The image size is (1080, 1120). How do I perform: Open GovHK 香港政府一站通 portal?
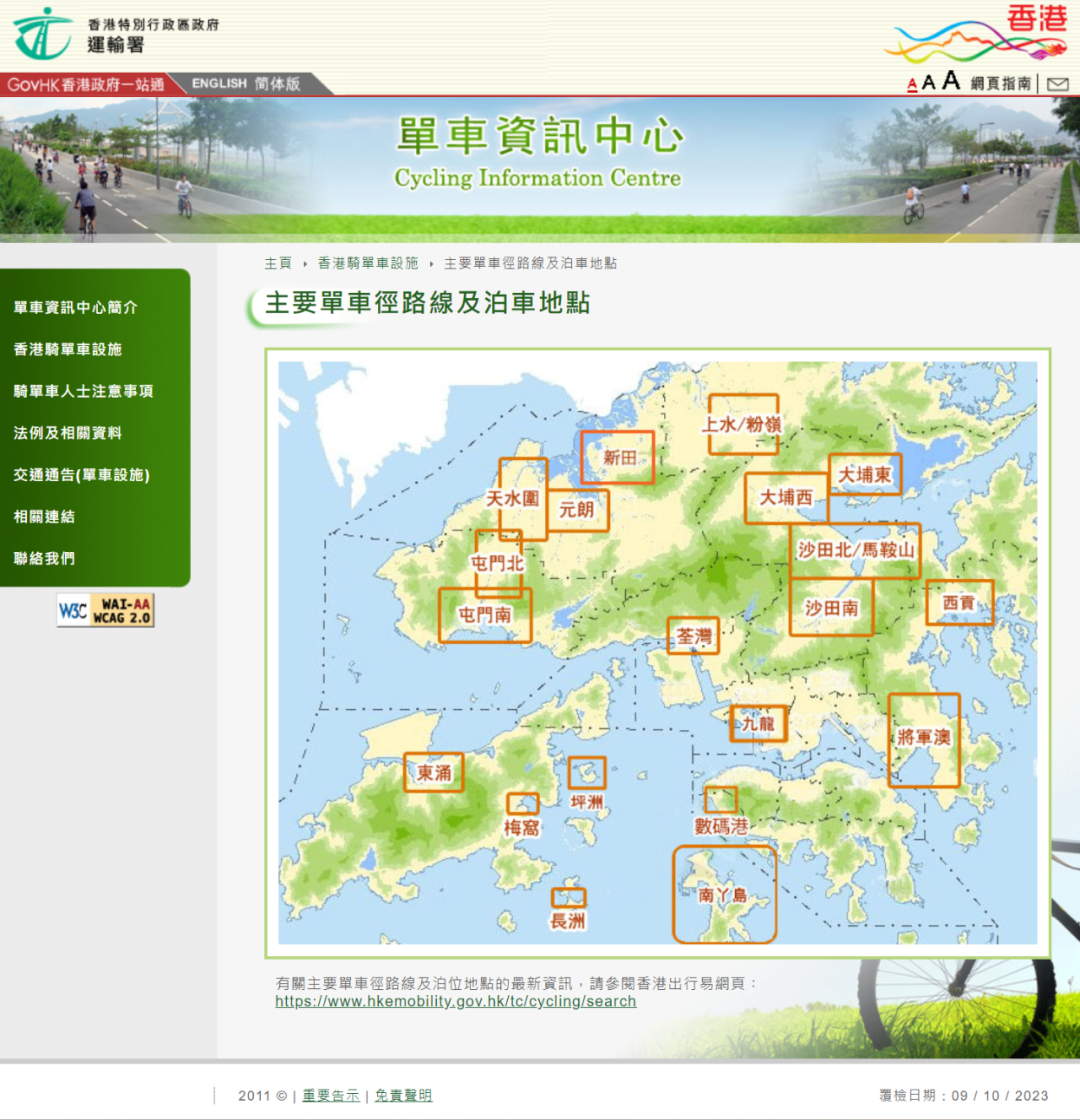click(x=84, y=84)
